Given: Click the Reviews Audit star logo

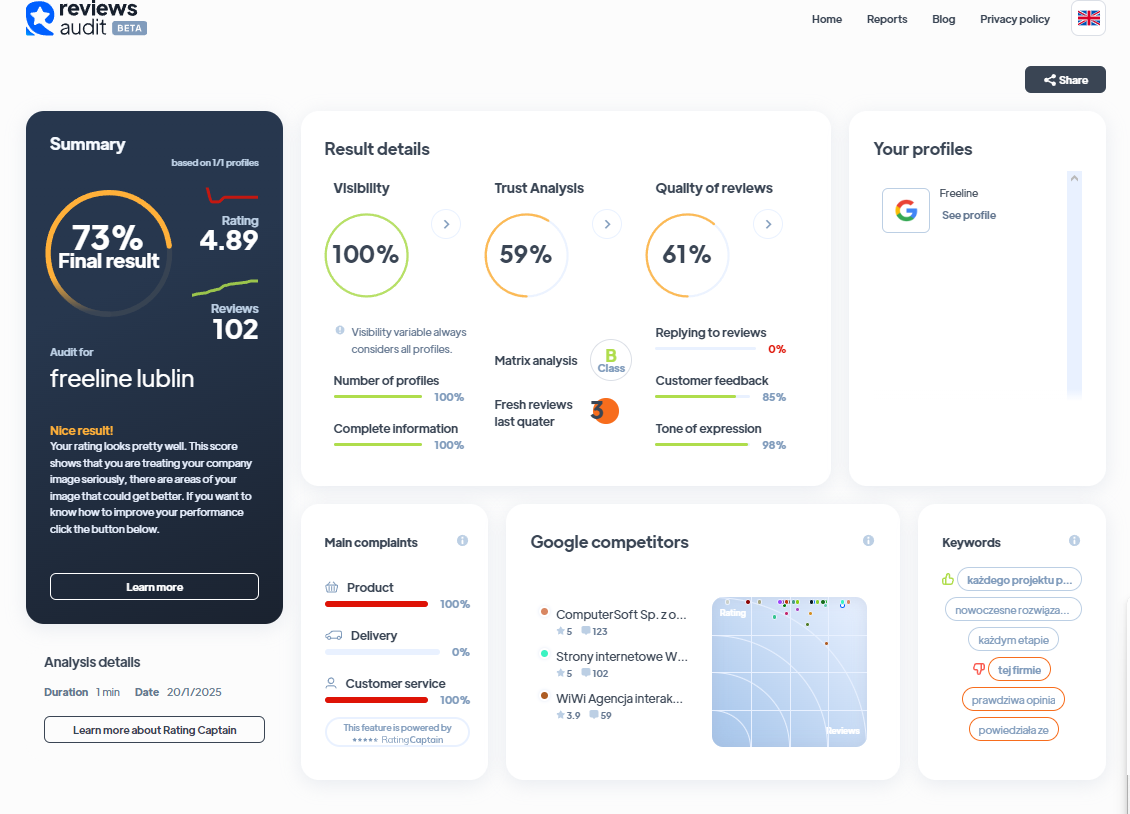Looking at the screenshot, I should click(40, 18).
